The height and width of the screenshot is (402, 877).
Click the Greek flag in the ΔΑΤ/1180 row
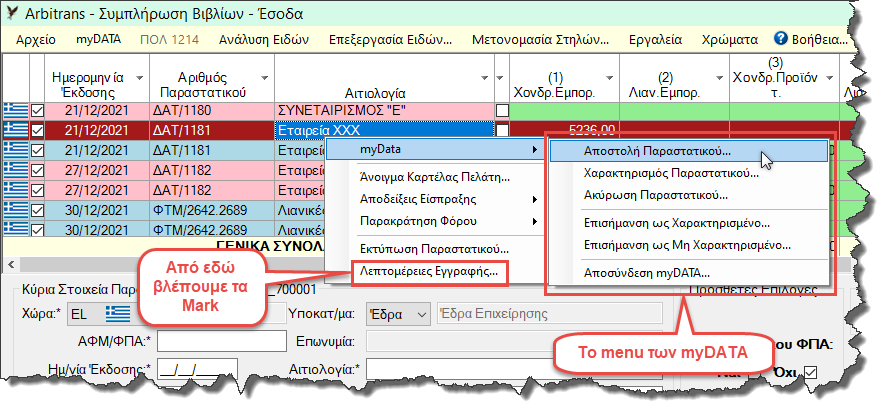[15, 111]
